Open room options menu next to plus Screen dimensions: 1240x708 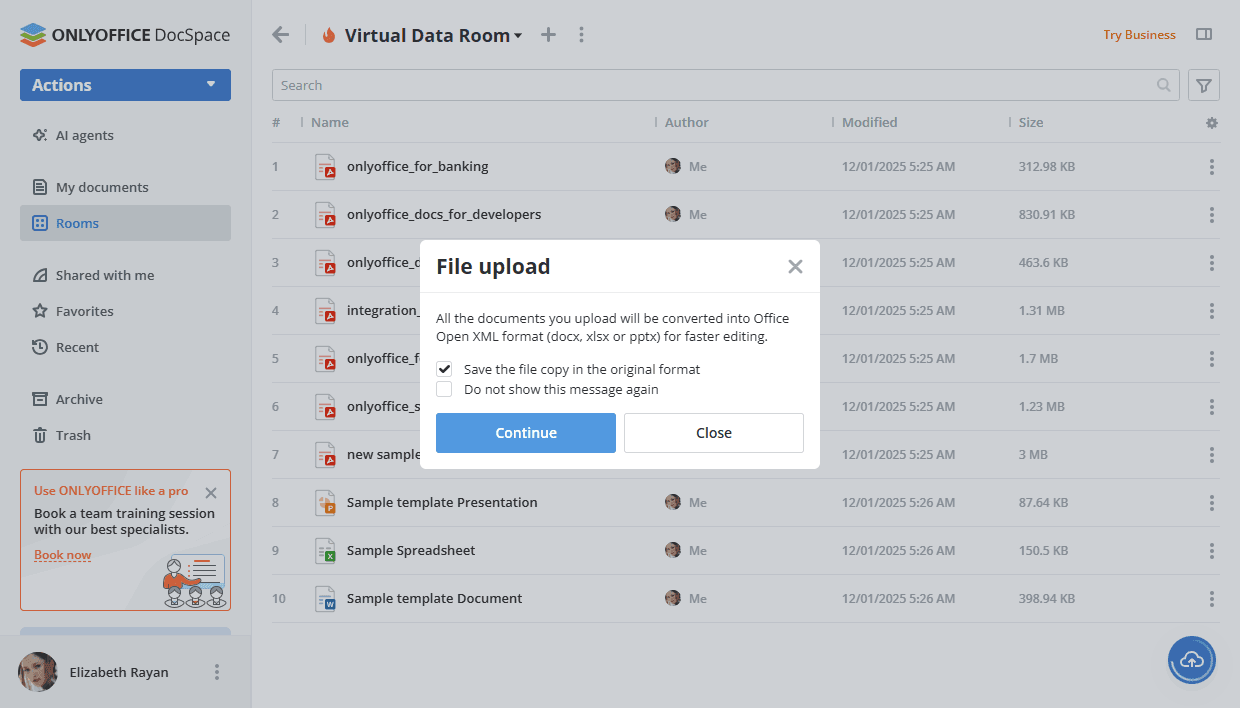click(581, 35)
